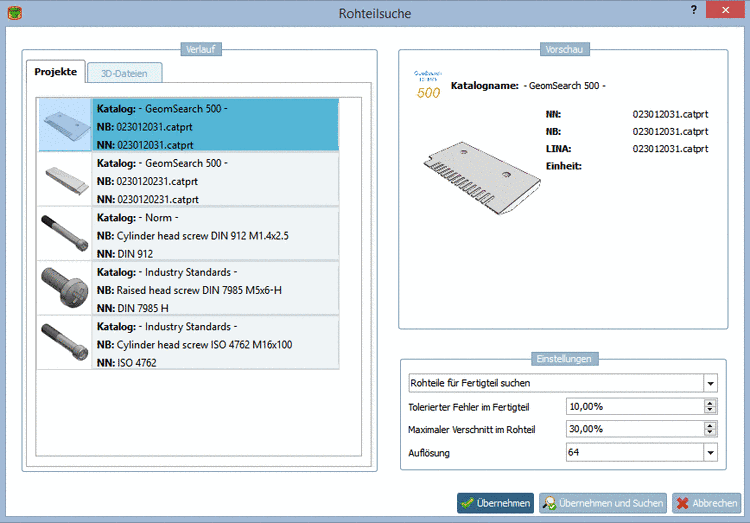750x523 pixels.
Task: Decrease Maximaler Verschnitt im Rohteil with down arrow
Action: tap(710, 433)
